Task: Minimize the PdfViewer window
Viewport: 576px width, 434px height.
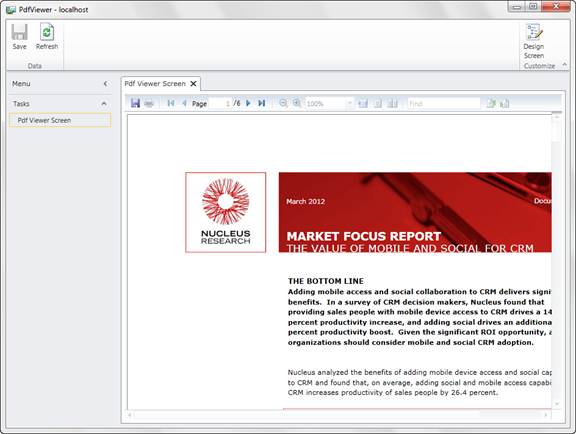Action: click(517, 7)
